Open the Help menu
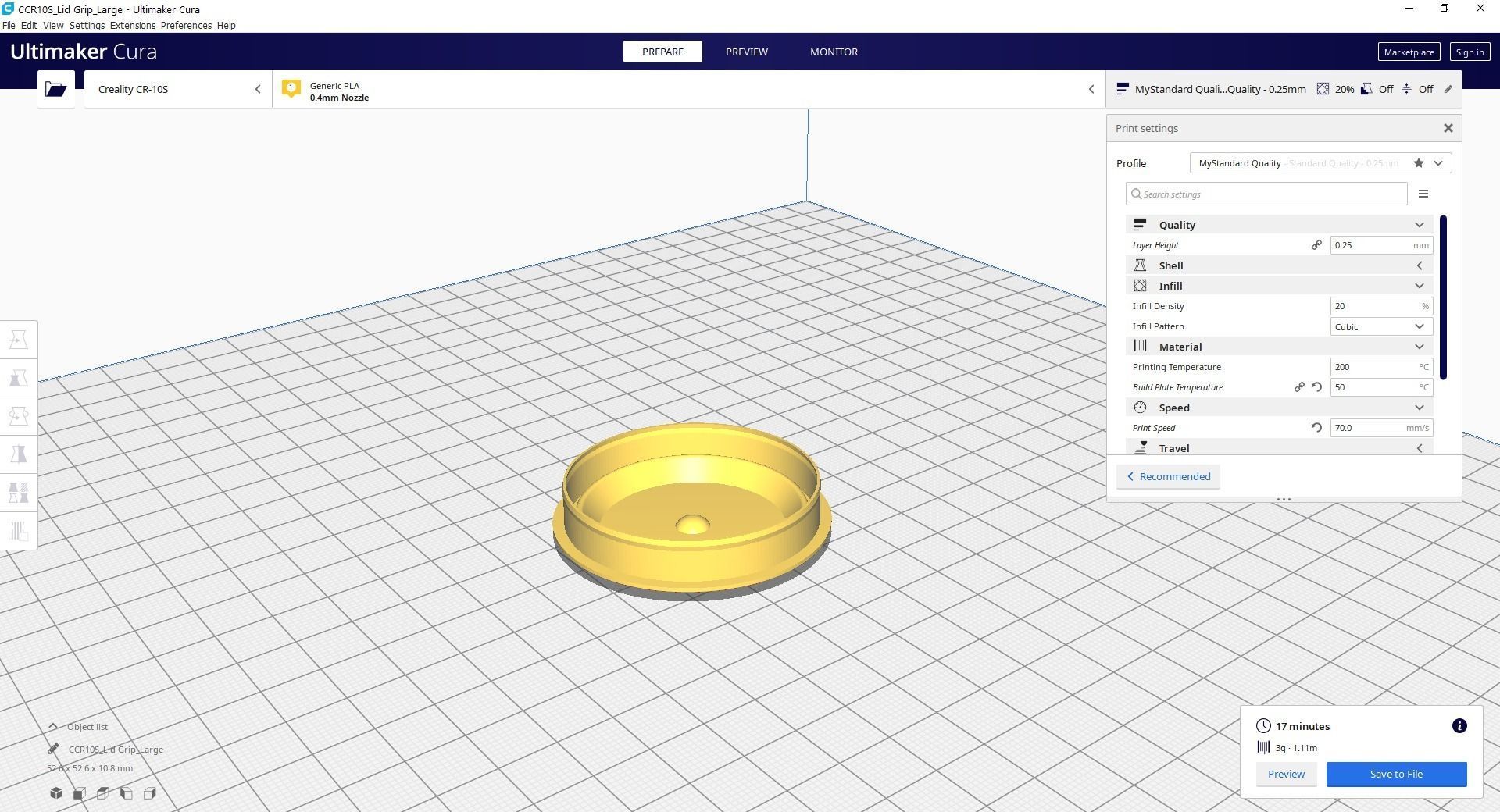The width and height of the screenshot is (1500, 812). [x=226, y=25]
